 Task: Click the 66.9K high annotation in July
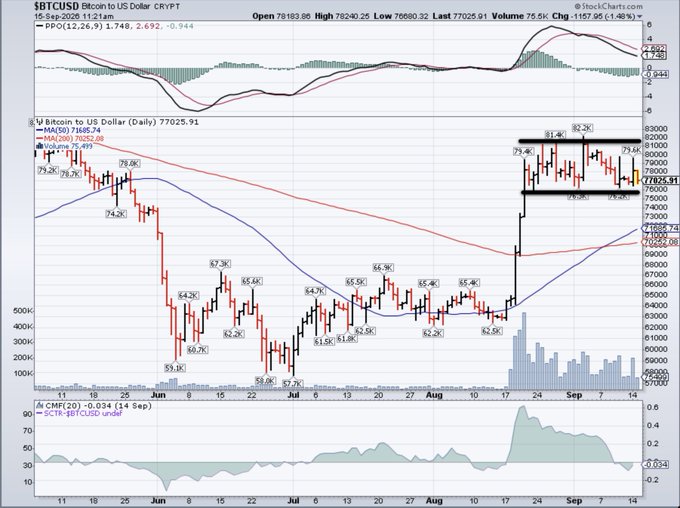point(383,268)
